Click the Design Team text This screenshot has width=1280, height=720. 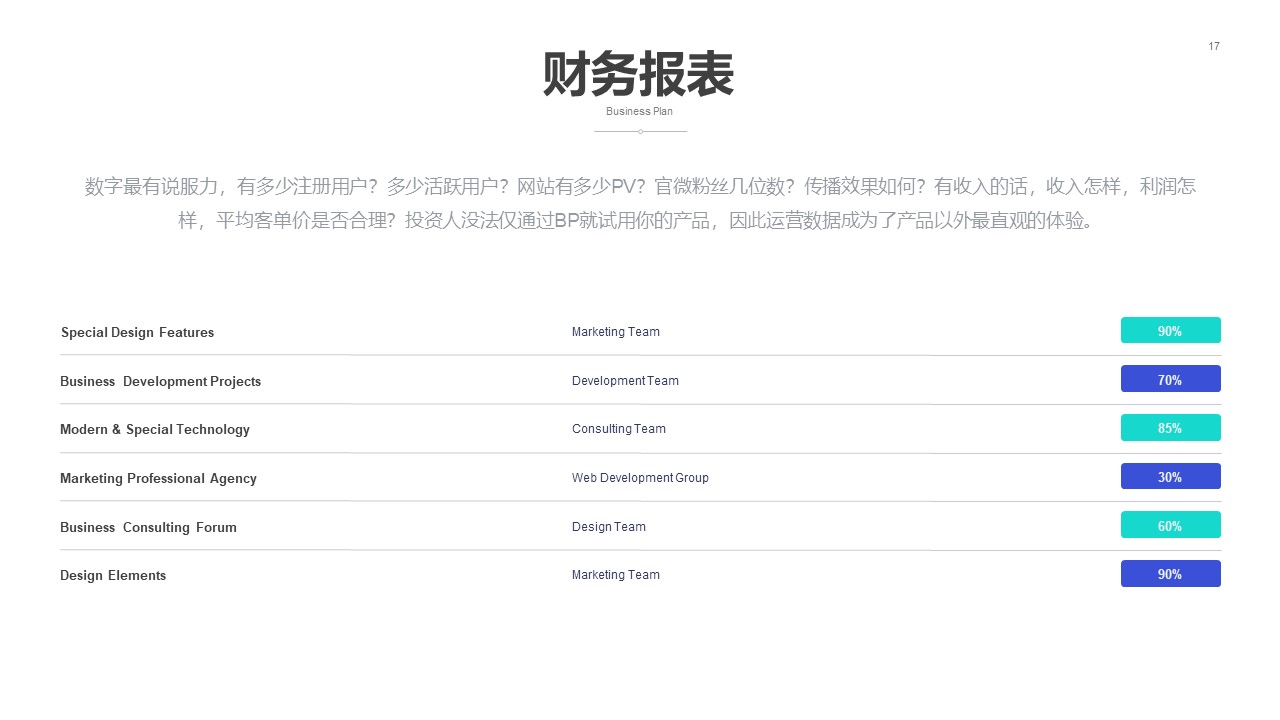tap(609, 527)
